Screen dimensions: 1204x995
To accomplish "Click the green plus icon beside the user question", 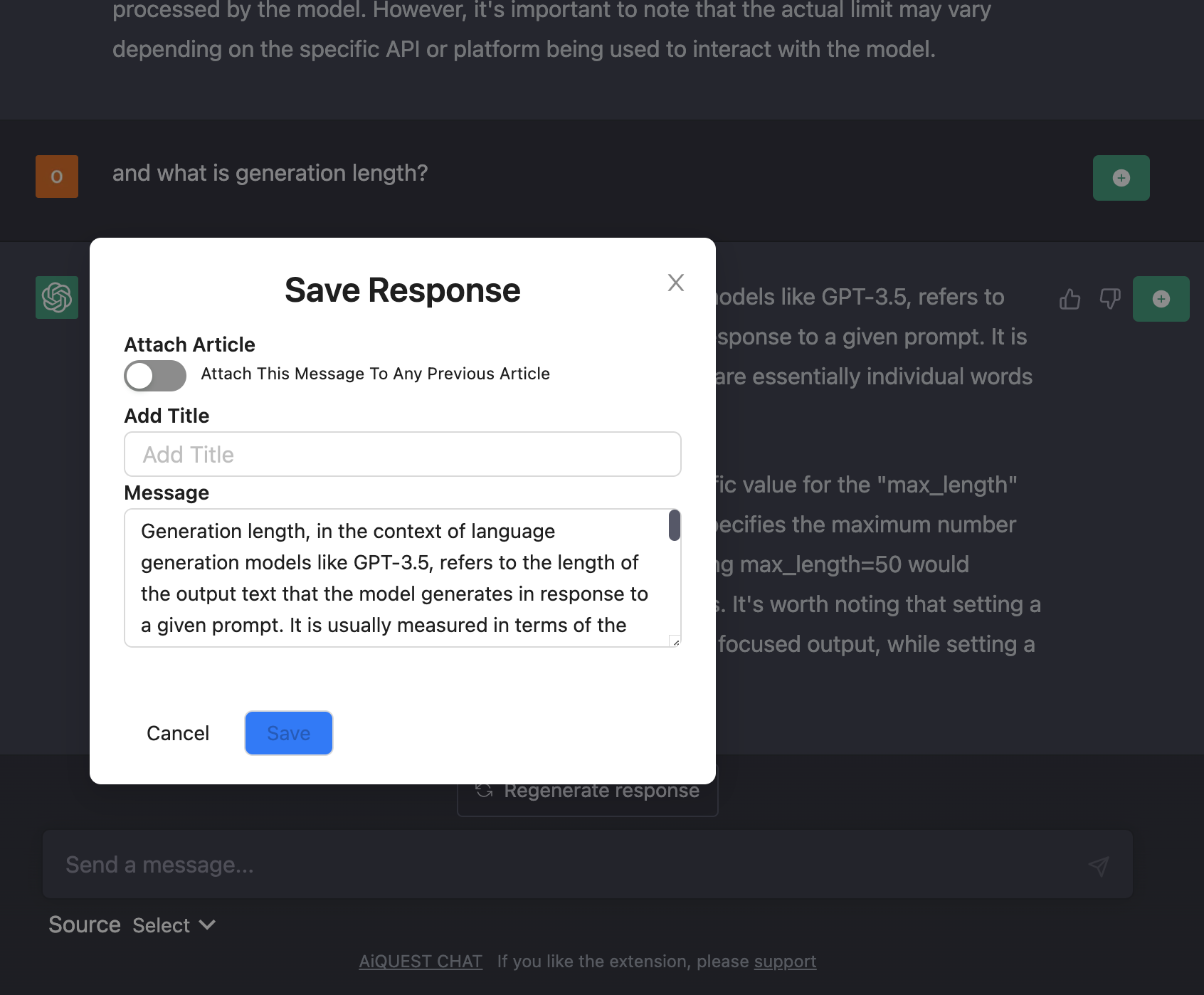I will point(1121,178).
